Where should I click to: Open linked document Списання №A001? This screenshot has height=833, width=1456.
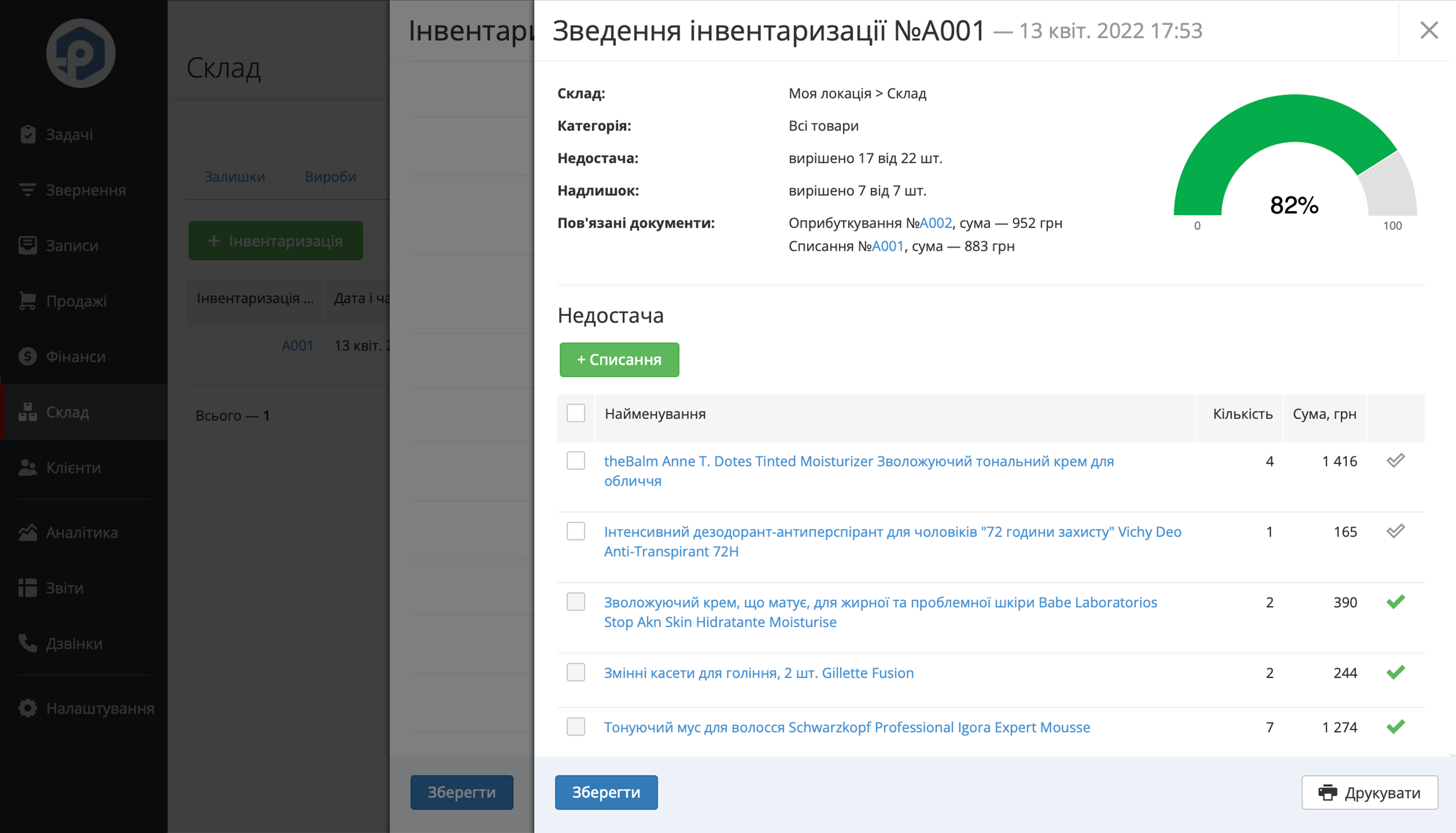[888, 246]
